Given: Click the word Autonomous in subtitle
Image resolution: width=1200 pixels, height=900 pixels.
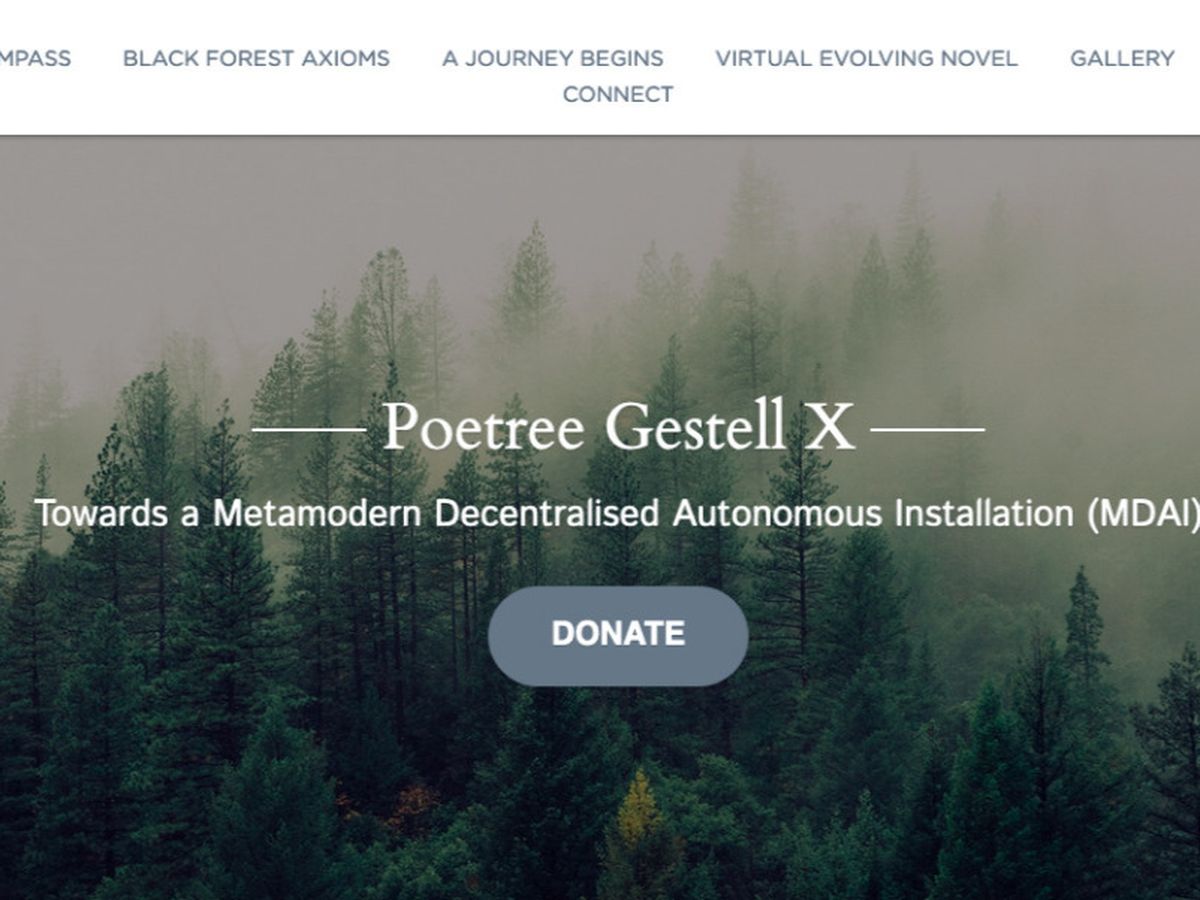Looking at the screenshot, I should coord(777,513).
